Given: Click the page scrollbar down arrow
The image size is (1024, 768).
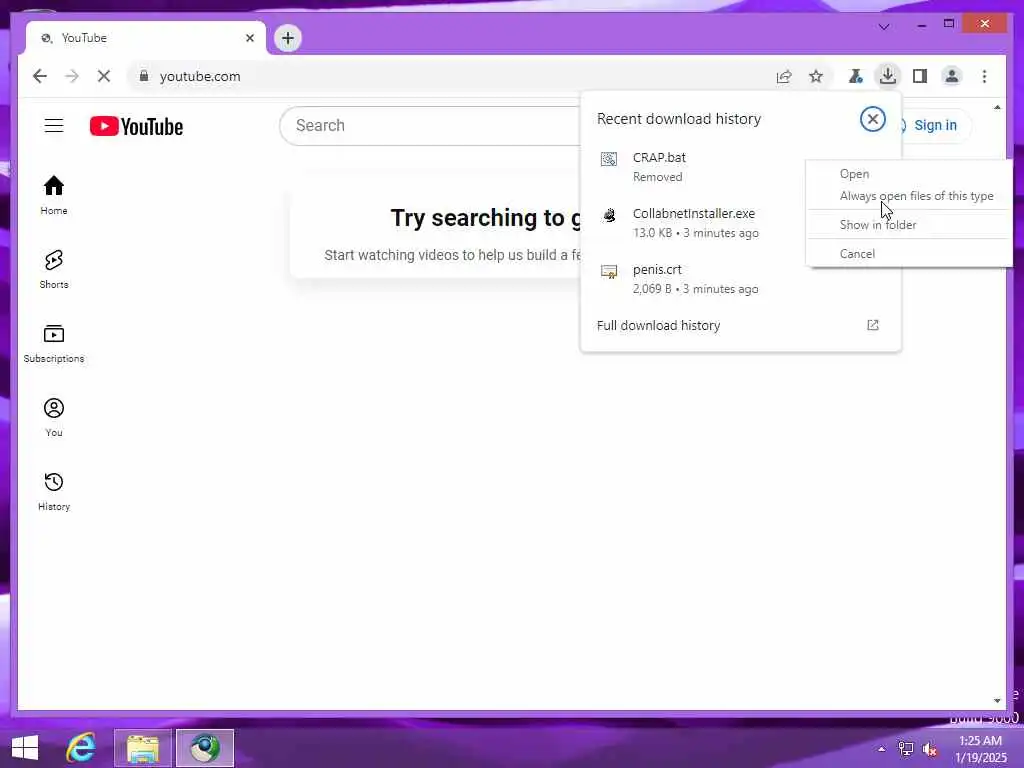Looking at the screenshot, I should (x=997, y=701).
